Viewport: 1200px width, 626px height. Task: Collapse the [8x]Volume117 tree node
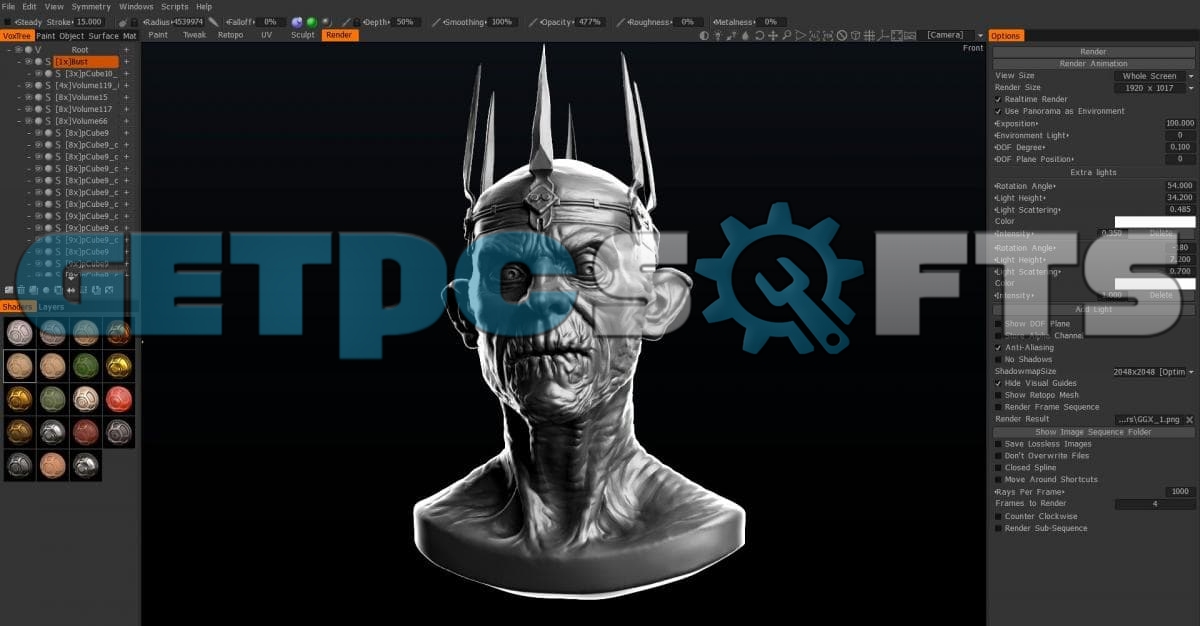click(19, 109)
